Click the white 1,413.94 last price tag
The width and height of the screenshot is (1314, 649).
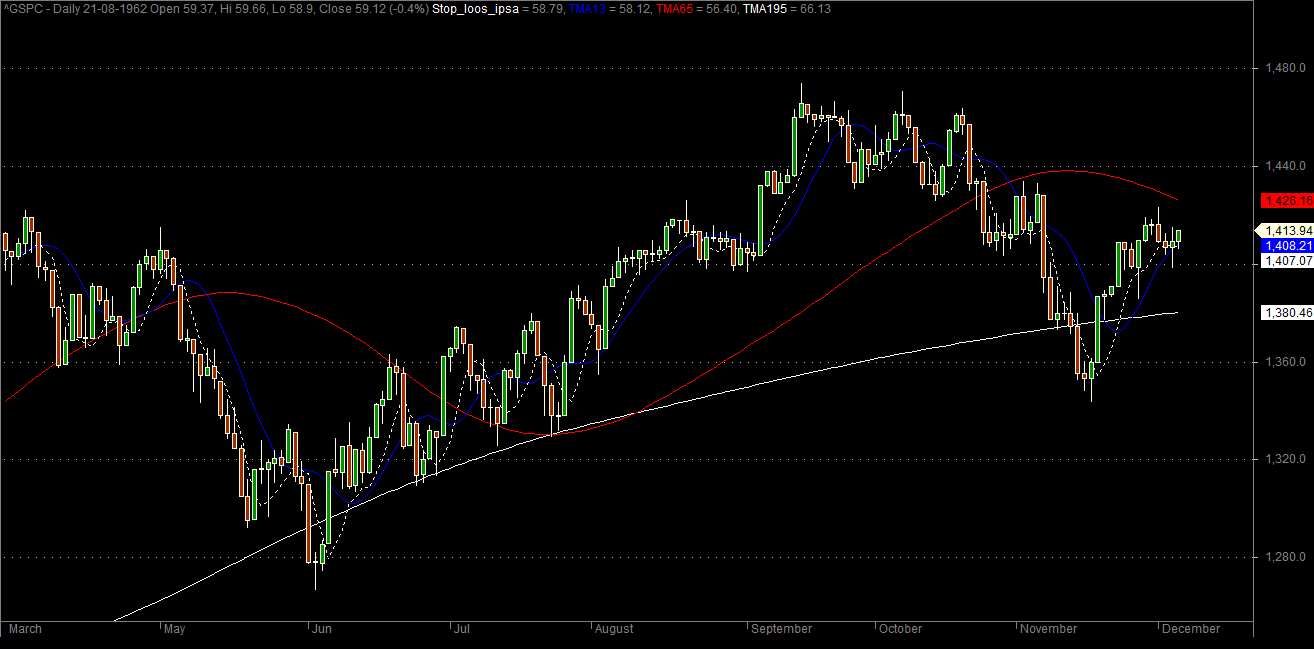1287,231
